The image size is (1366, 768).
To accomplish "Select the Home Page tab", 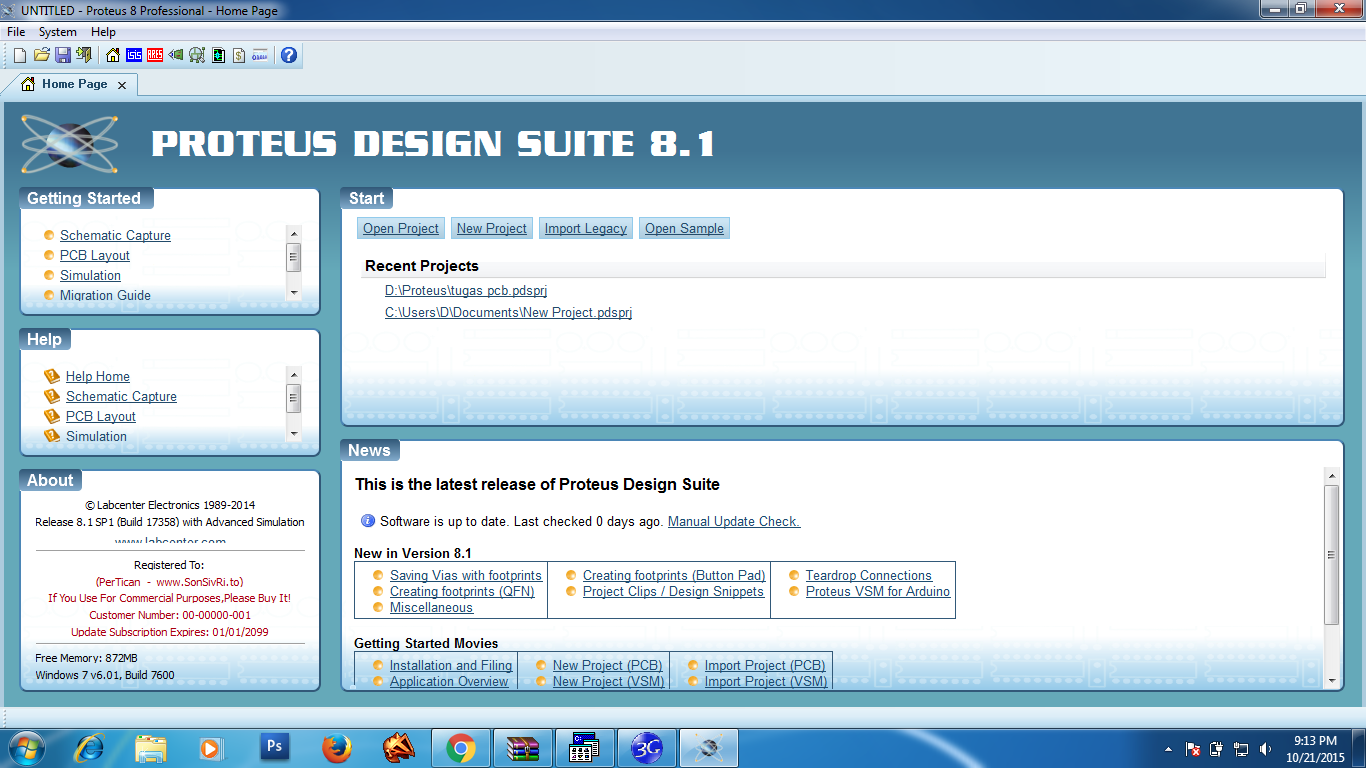I will tap(74, 84).
